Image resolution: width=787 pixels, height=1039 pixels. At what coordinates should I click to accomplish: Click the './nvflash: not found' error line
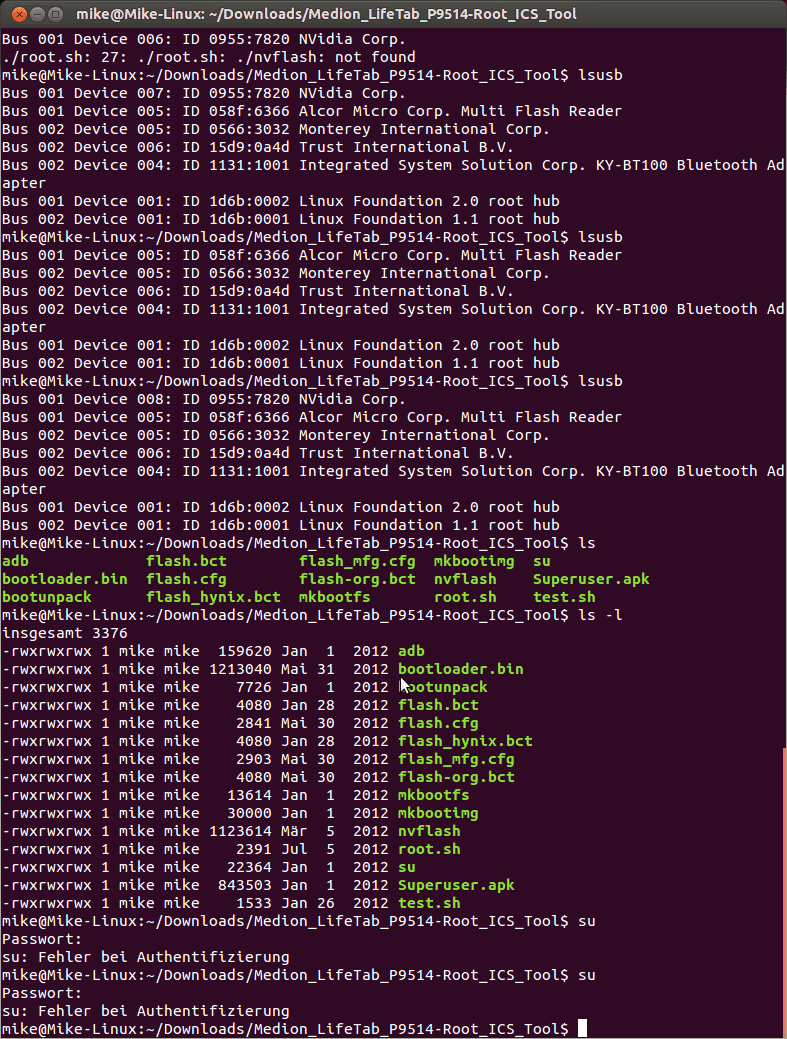tap(209, 57)
